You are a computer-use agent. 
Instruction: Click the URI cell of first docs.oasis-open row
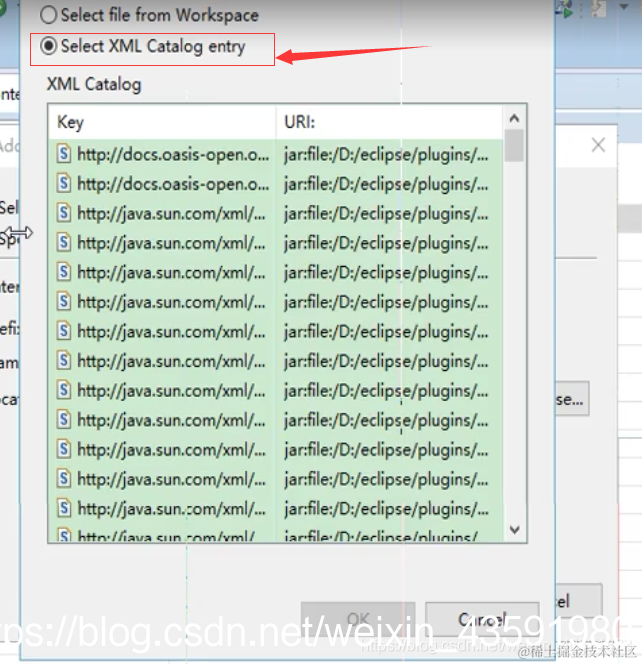386,155
